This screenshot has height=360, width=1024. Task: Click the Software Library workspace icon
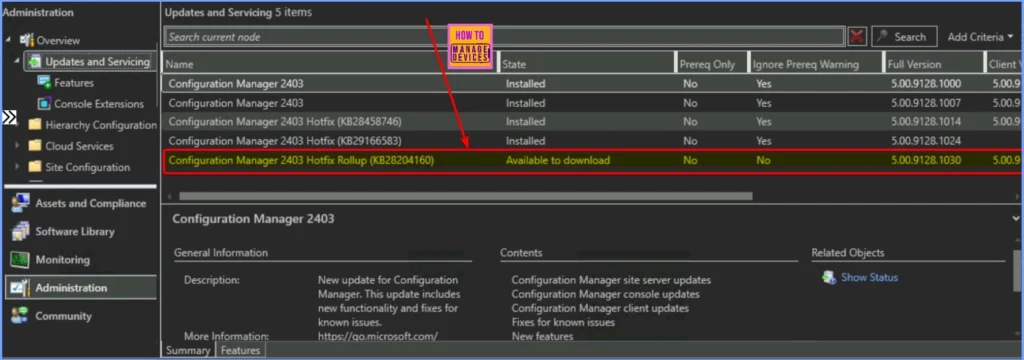tap(20, 231)
